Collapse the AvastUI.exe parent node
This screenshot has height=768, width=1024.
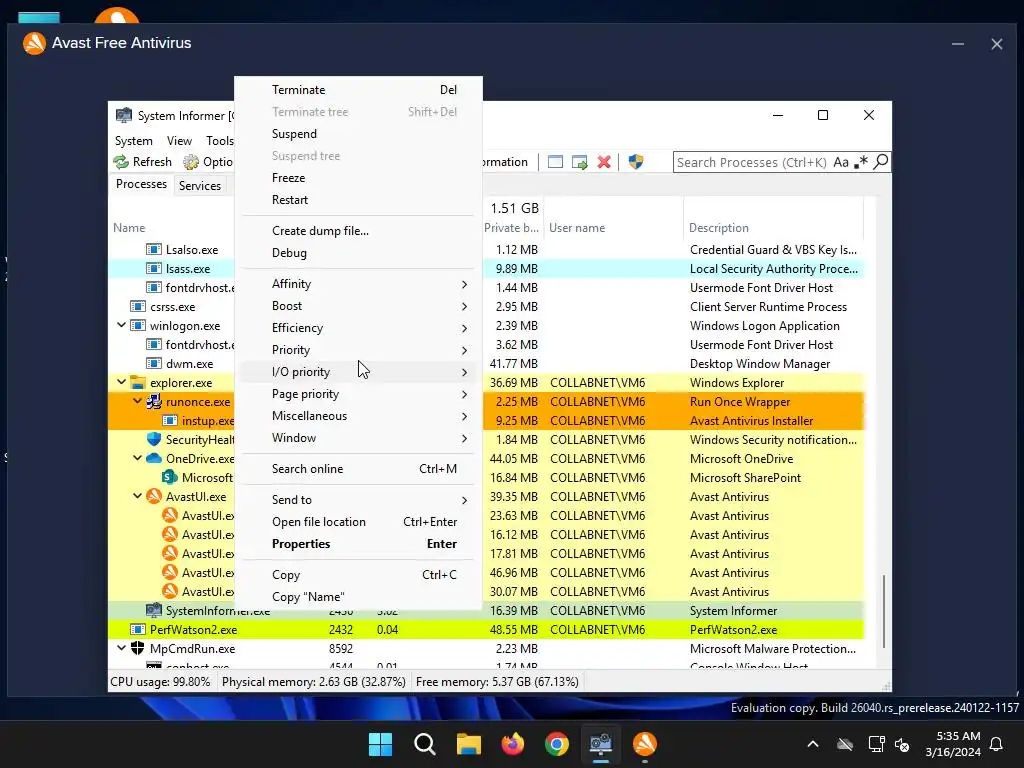click(137, 496)
